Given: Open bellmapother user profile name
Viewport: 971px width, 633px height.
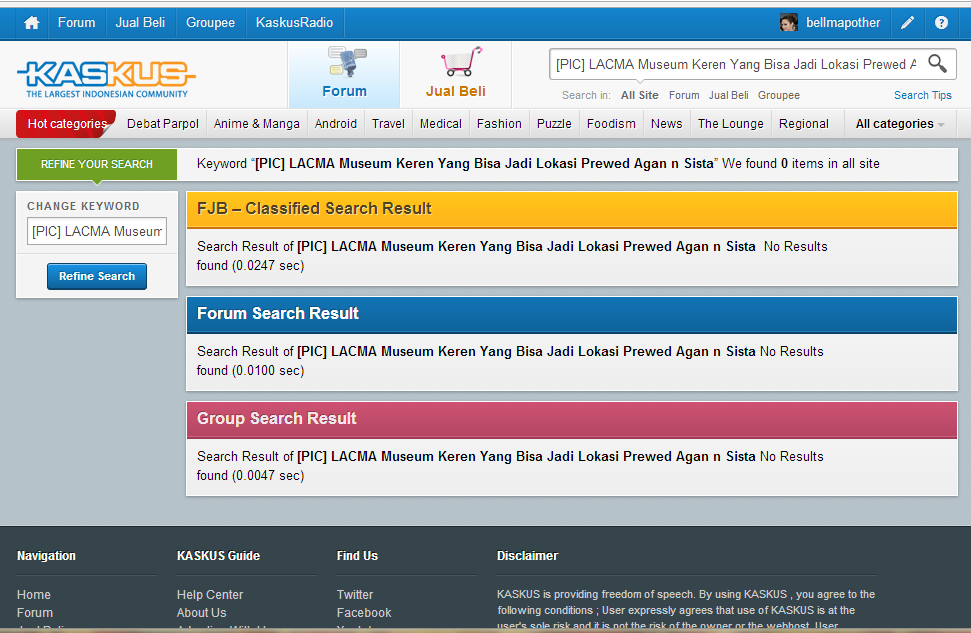Looking at the screenshot, I should (843, 23).
